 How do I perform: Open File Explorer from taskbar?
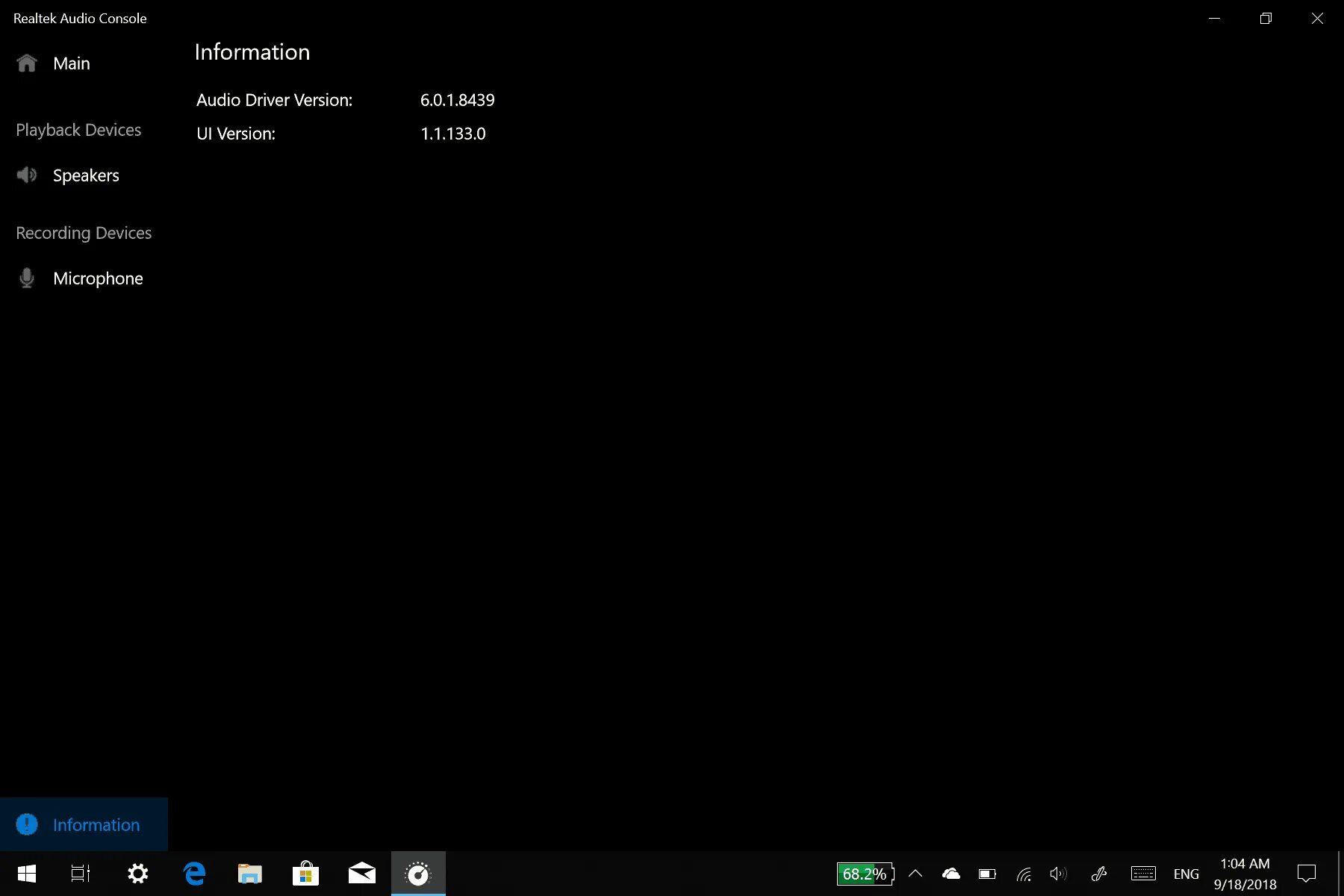(x=250, y=874)
